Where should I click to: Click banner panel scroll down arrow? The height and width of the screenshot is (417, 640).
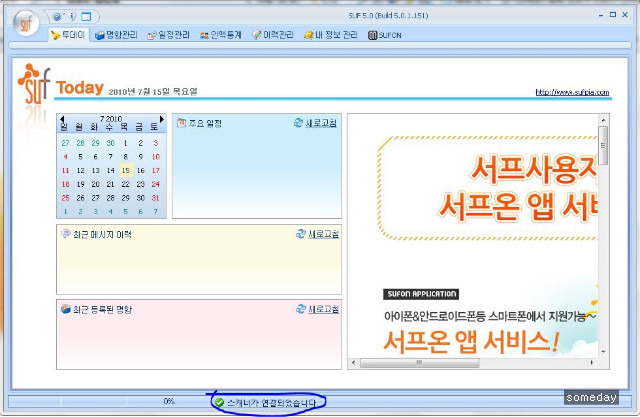click(603, 351)
